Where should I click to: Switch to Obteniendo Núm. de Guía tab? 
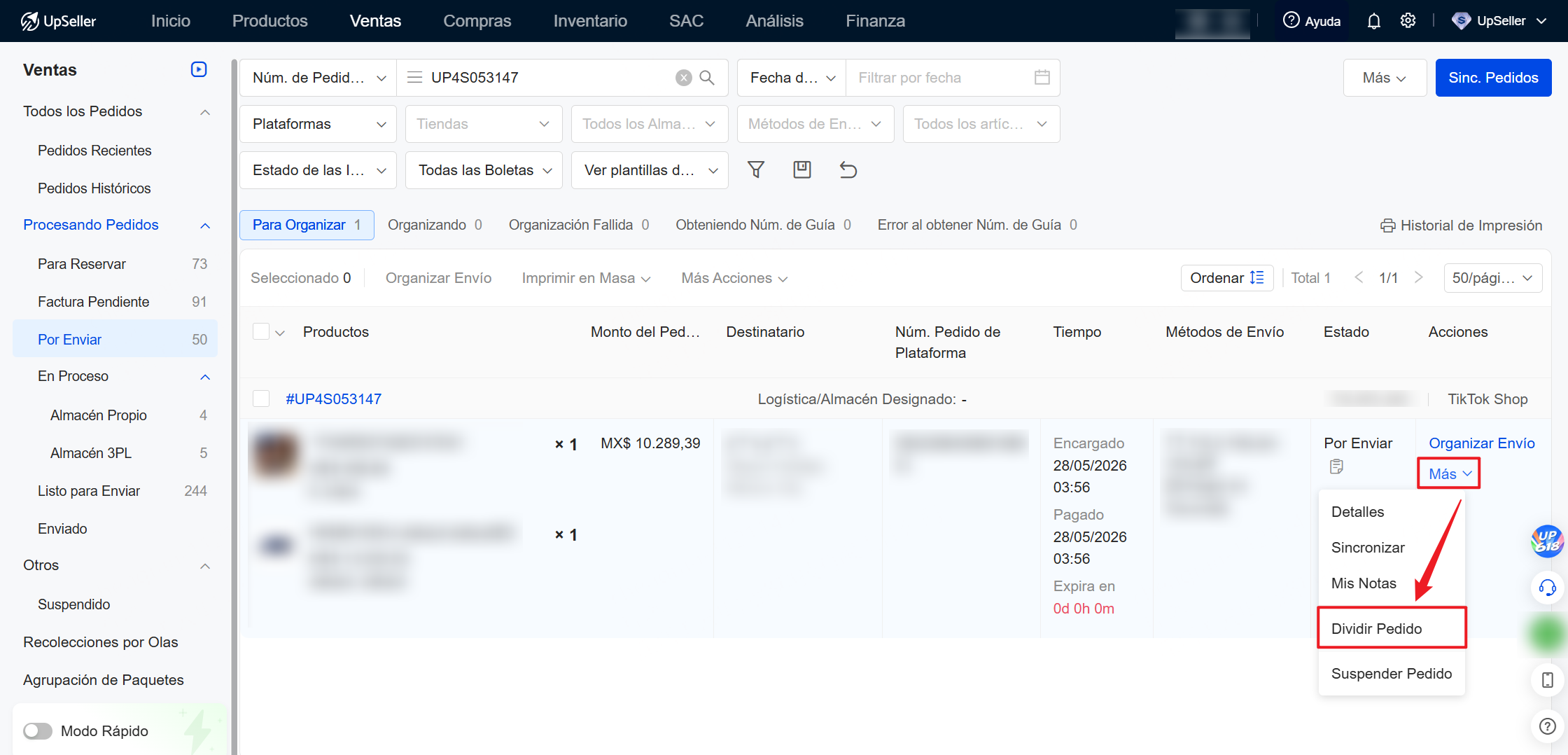point(763,225)
